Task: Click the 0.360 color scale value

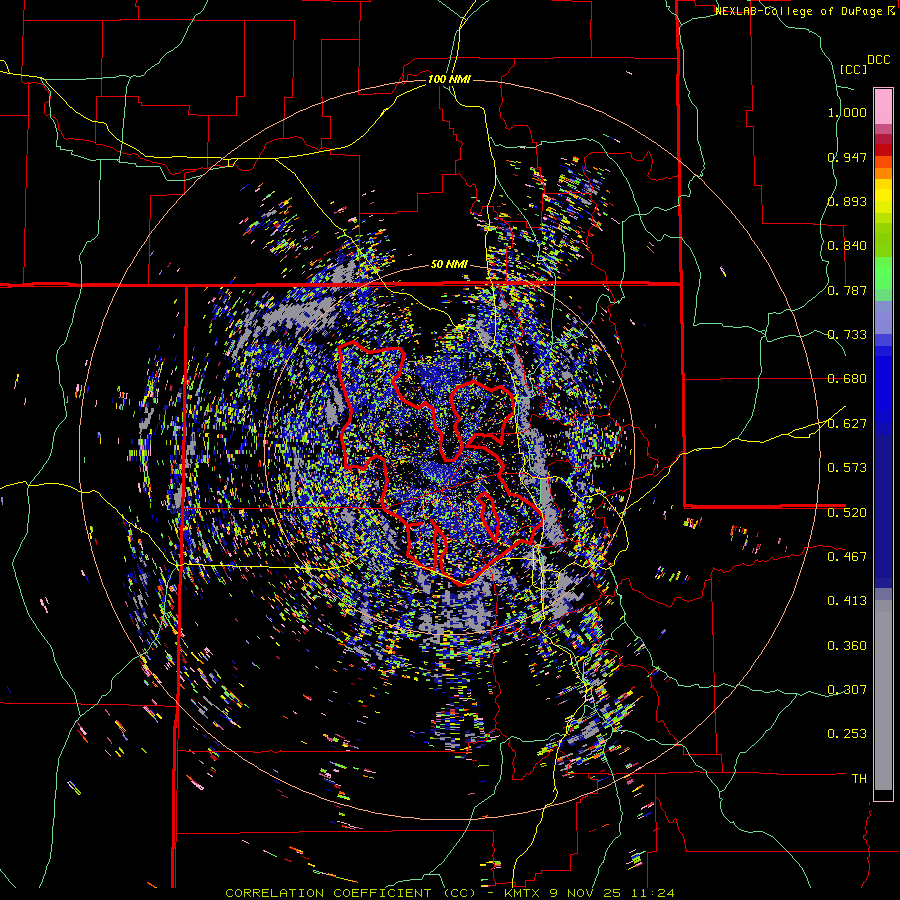Action: (847, 646)
